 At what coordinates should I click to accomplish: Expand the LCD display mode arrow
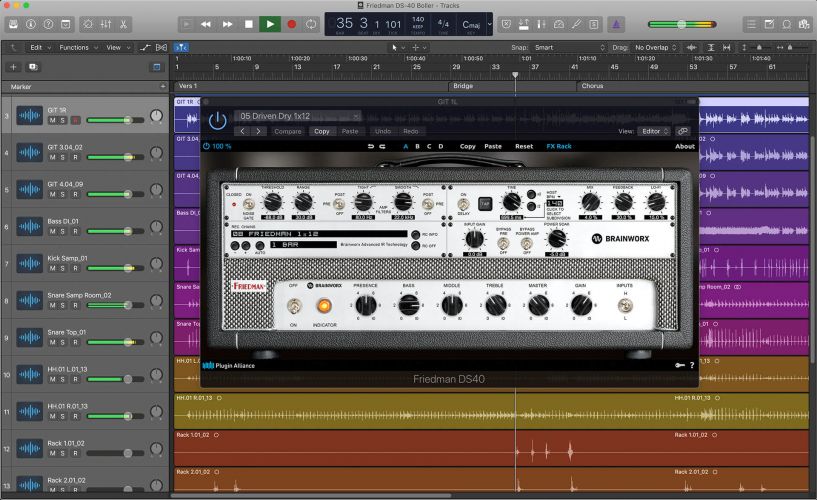489,24
